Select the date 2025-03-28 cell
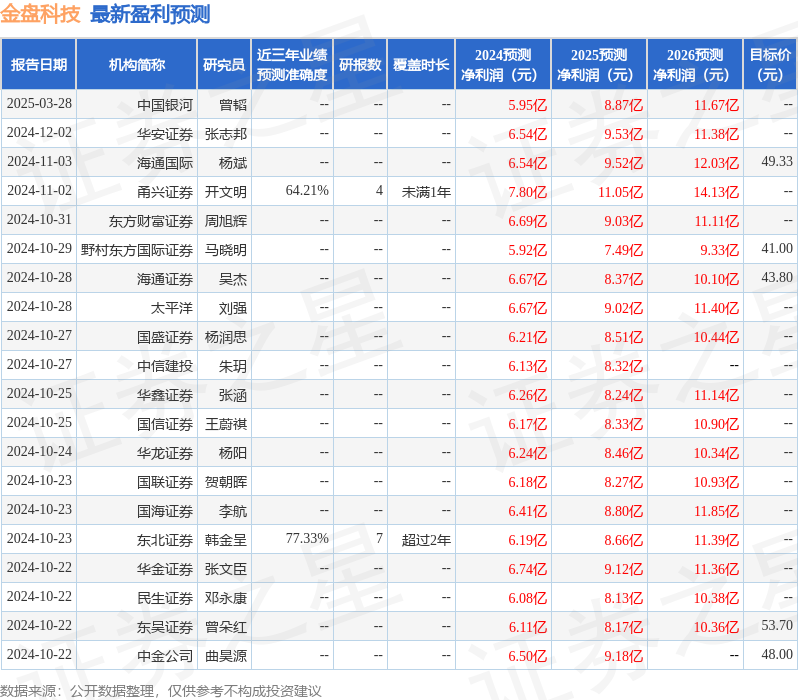The height and width of the screenshot is (700, 798). 39,104
